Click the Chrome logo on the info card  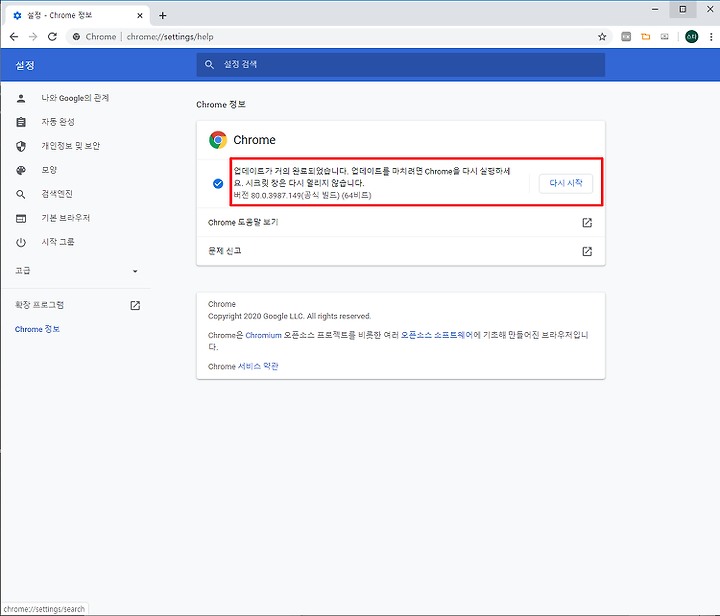pyautogui.click(x=218, y=140)
